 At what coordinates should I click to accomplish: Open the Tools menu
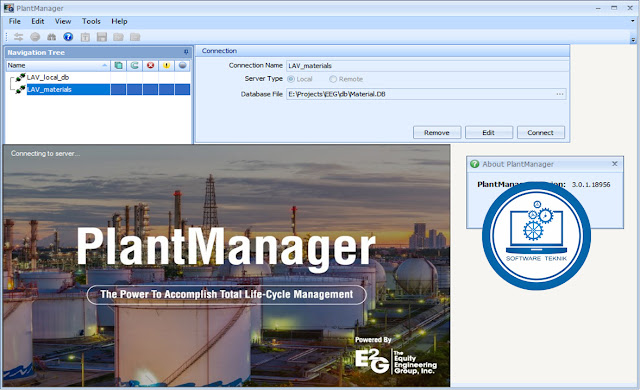click(91, 21)
